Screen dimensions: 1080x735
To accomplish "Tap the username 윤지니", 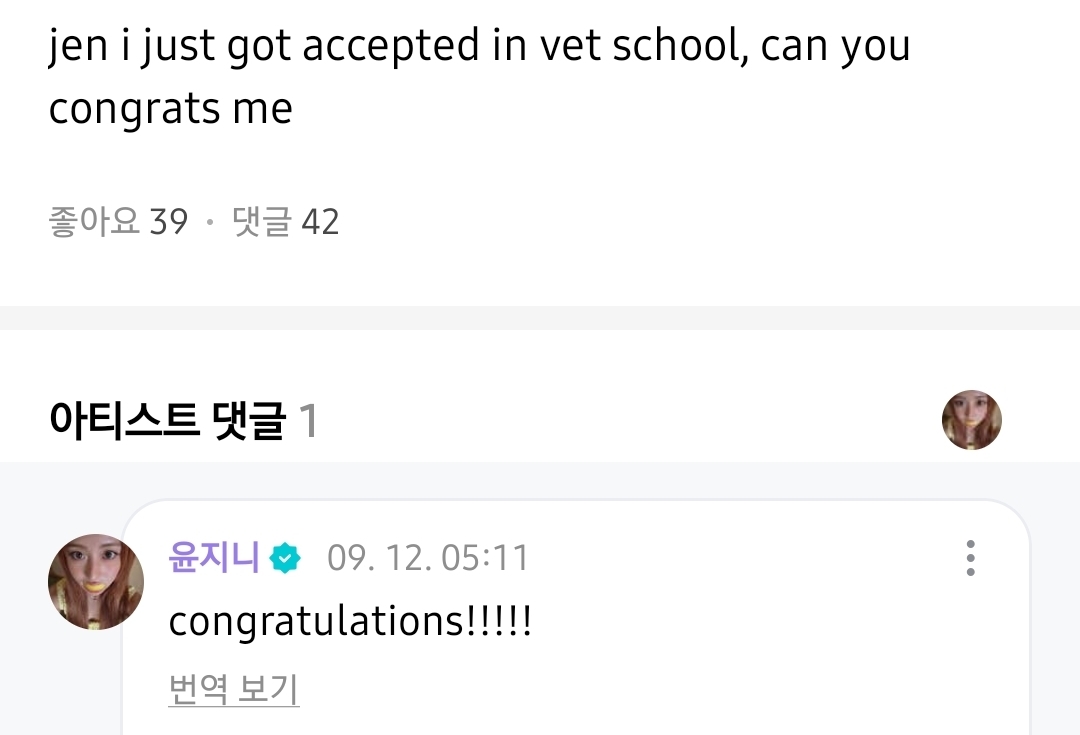I will pos(214,557).
